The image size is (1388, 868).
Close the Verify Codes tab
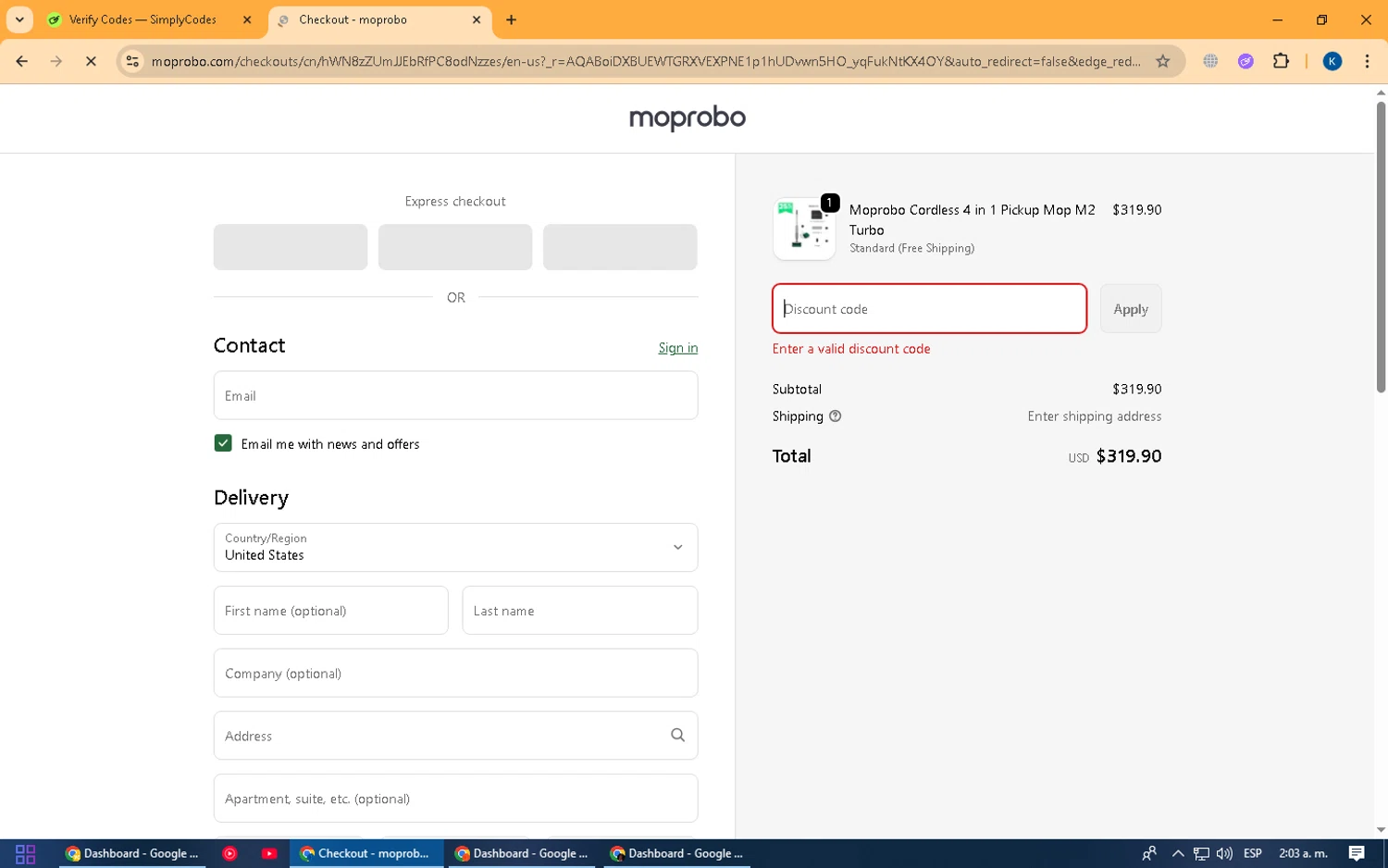tap(247, 19)
